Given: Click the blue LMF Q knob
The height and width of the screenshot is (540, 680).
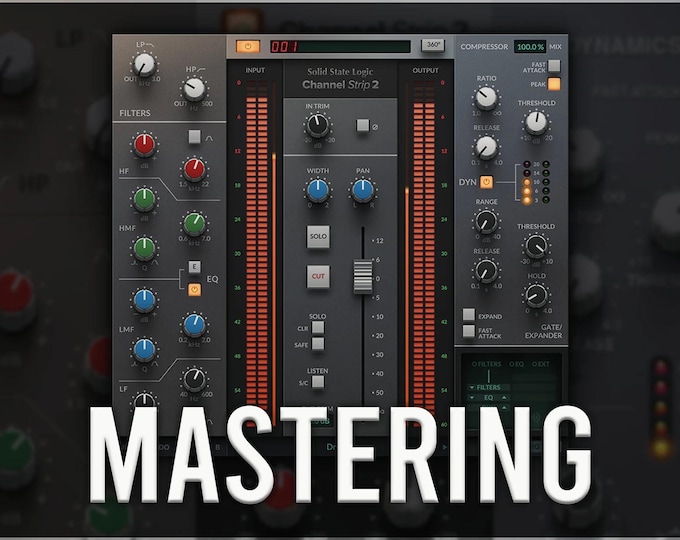Looking at the screenshot, I should 144,350.
